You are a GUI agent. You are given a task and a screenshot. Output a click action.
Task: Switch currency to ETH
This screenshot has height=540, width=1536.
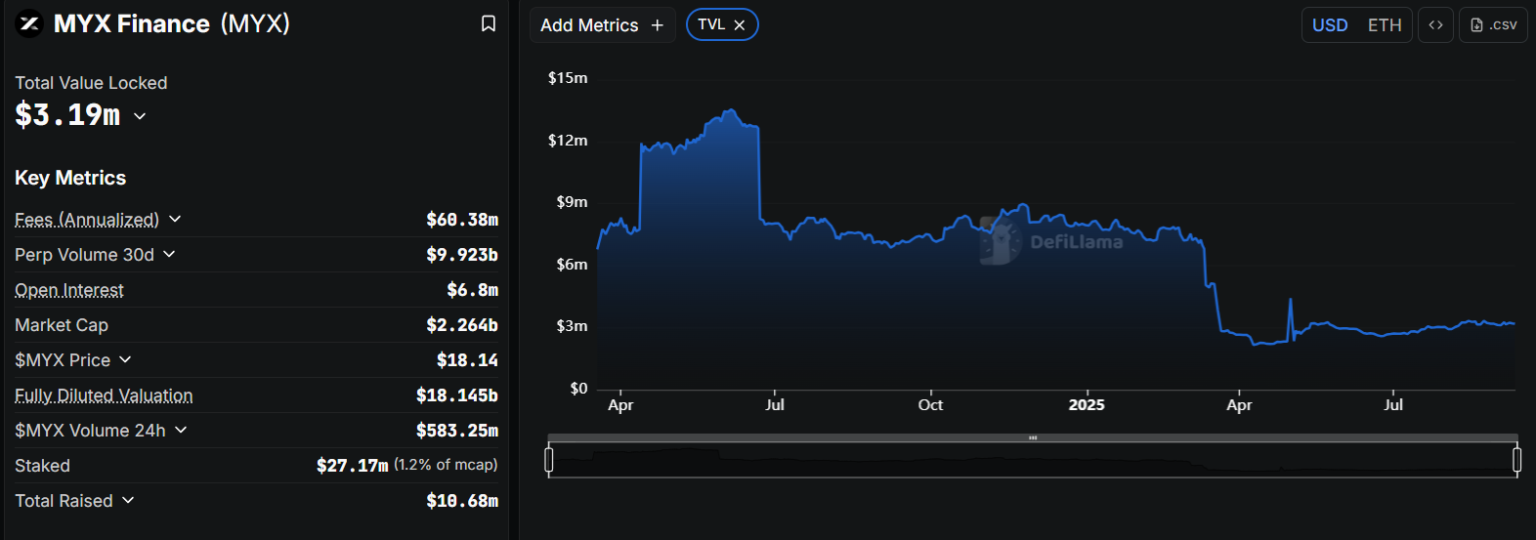[x=1384, y=25]
